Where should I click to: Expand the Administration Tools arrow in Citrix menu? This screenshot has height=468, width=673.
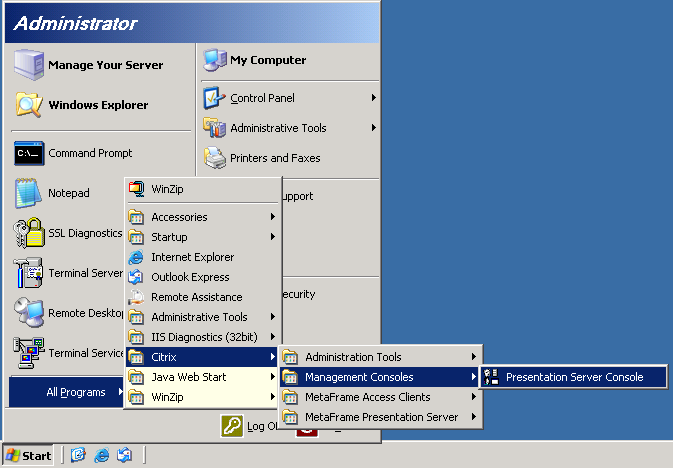[x=473, y=356]
